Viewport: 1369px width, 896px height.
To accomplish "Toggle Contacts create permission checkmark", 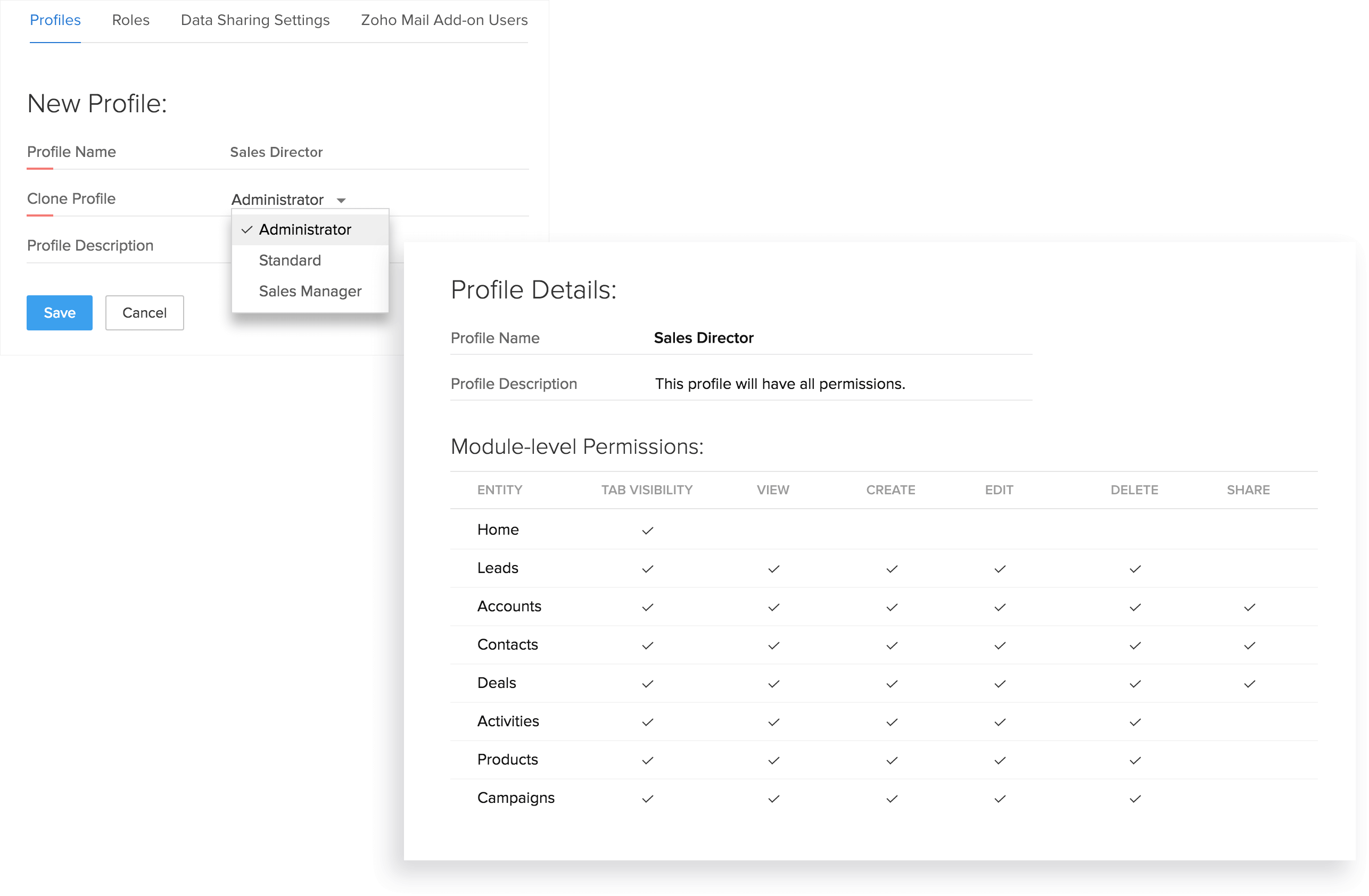I will coord(892,646).
